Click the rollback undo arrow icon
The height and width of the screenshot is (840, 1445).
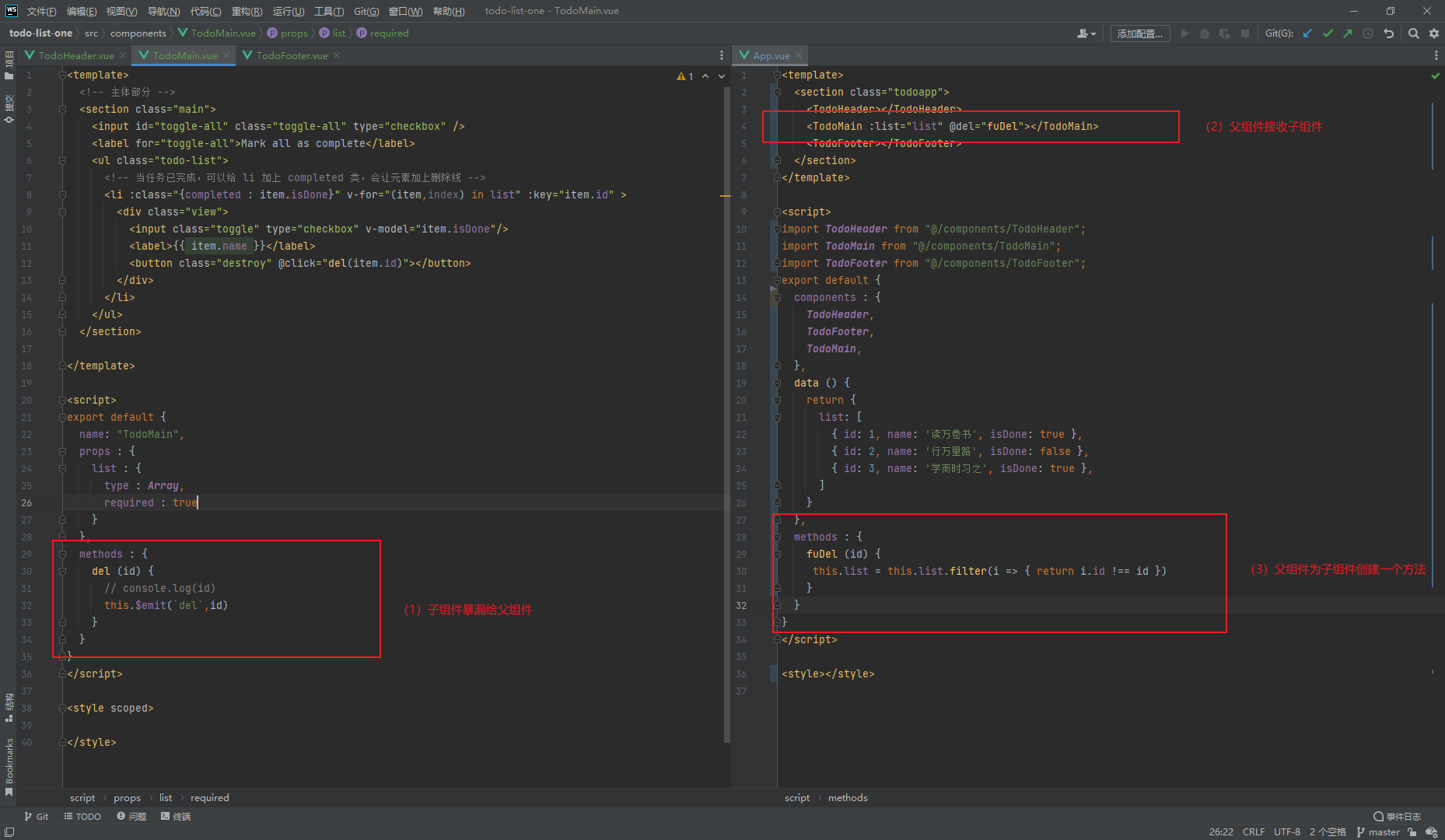click(1388, 33)
